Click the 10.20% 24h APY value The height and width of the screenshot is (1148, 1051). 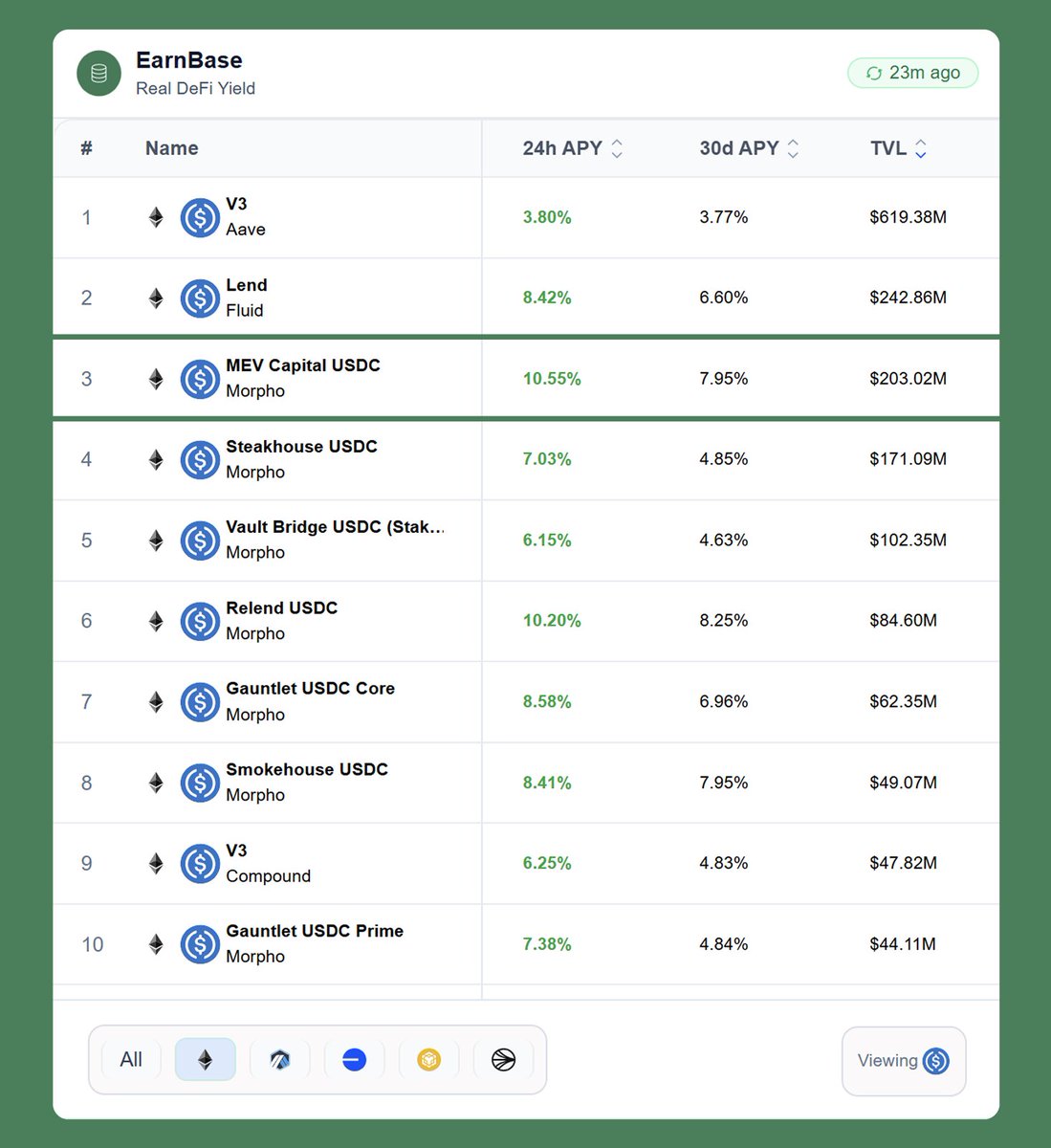552,621
